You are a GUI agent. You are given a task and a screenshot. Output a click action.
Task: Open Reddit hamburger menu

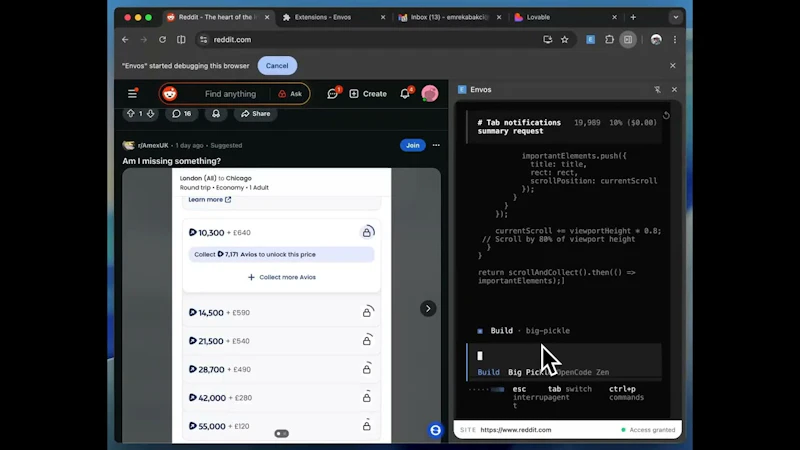132,93
